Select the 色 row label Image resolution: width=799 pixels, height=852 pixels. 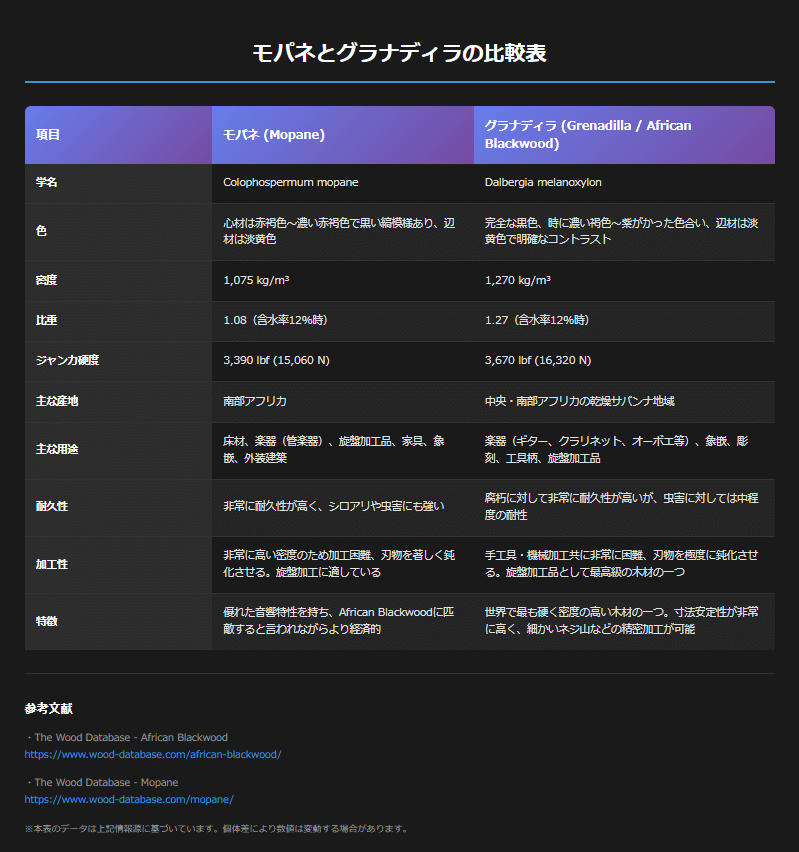pos(41,231)
